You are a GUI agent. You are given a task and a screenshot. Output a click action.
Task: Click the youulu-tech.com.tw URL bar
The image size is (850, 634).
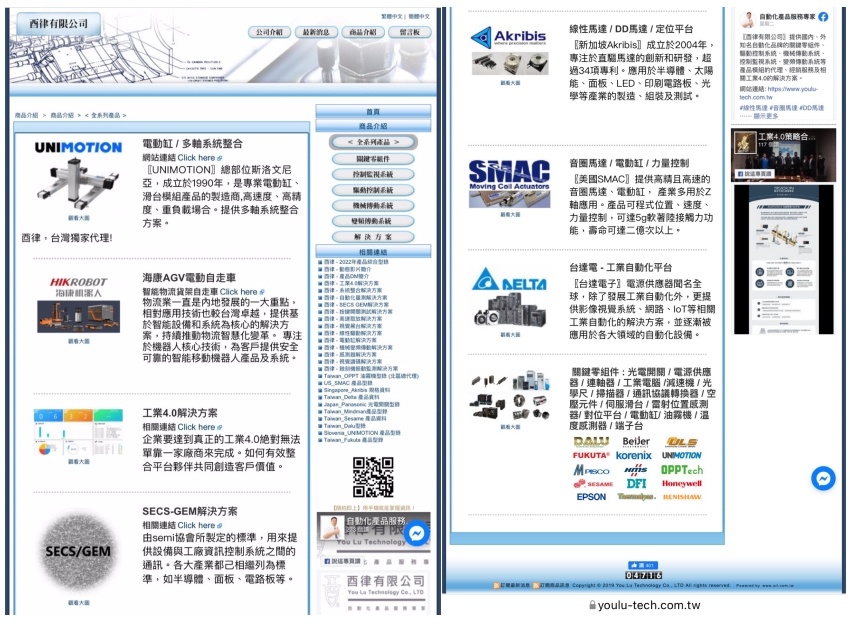(645, 605)
